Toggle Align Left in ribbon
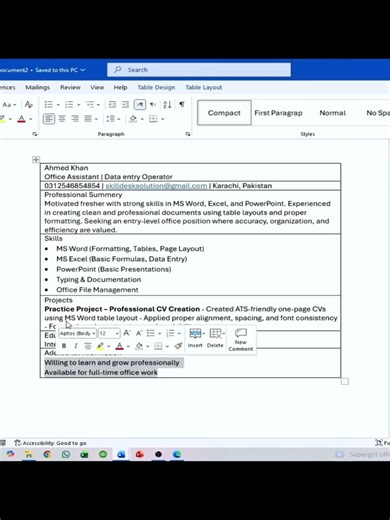Viewport: 390px width, 520px height. (x=49, y=119)
